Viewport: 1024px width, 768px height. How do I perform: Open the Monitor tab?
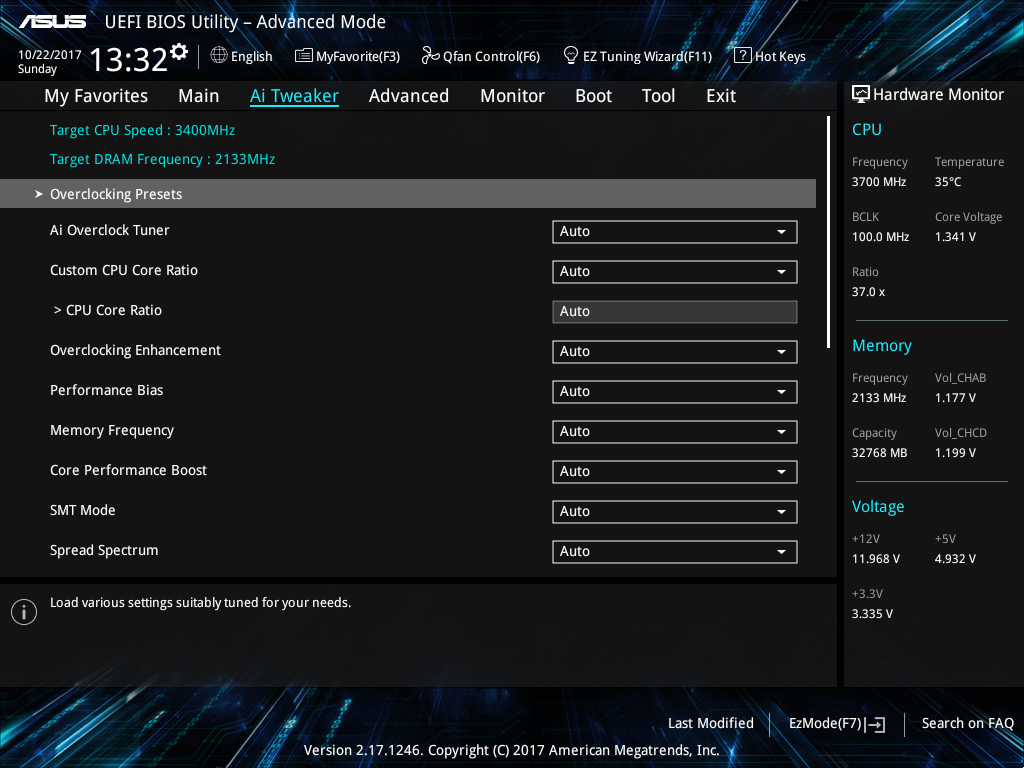pos(512,96)
